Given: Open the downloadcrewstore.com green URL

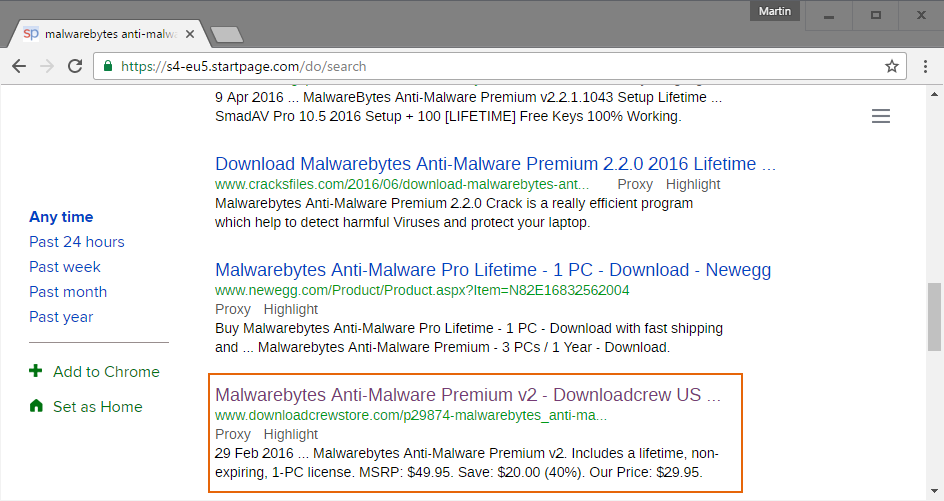Looking at the screenshot, I should [x=411, y=415].
